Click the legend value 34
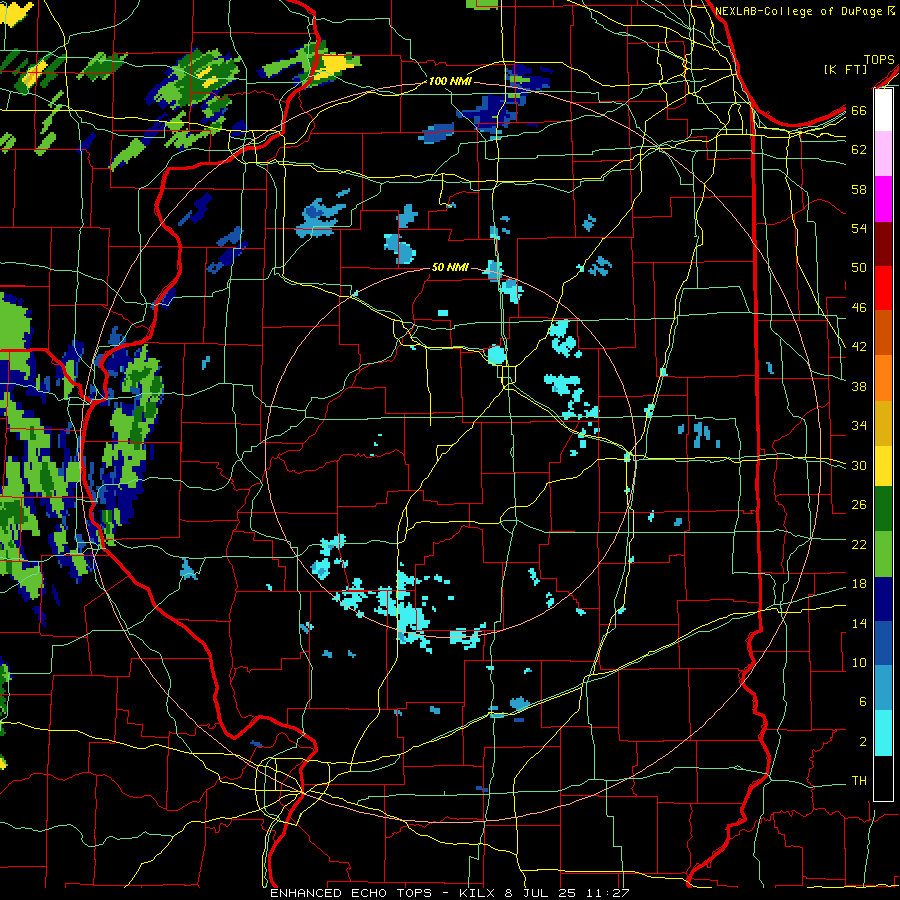The height and width of the screenshot is (900, 900). [859, 425]
